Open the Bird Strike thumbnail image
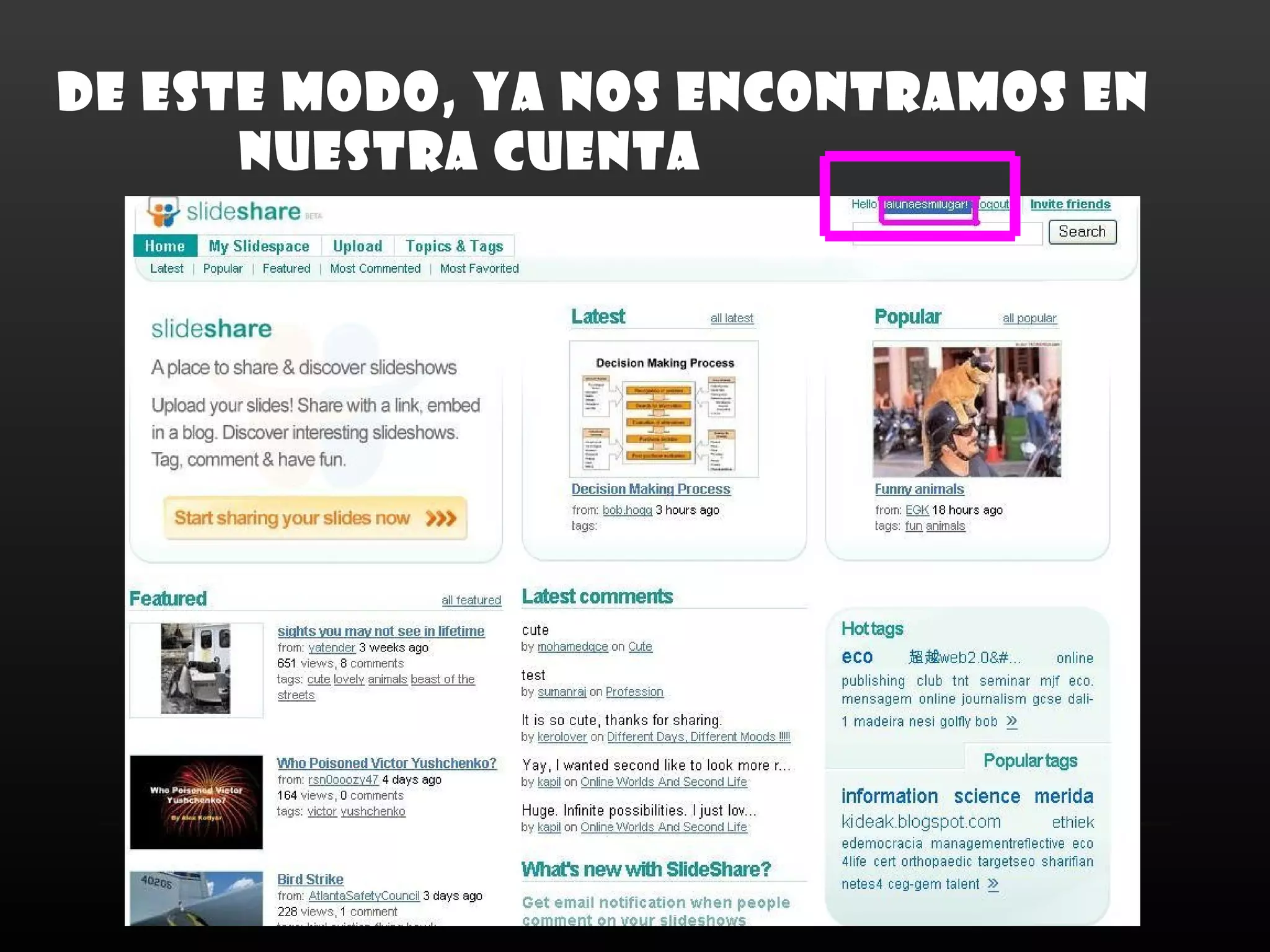This screenshot has width=1270, height=952. click(x=196, y=899)
